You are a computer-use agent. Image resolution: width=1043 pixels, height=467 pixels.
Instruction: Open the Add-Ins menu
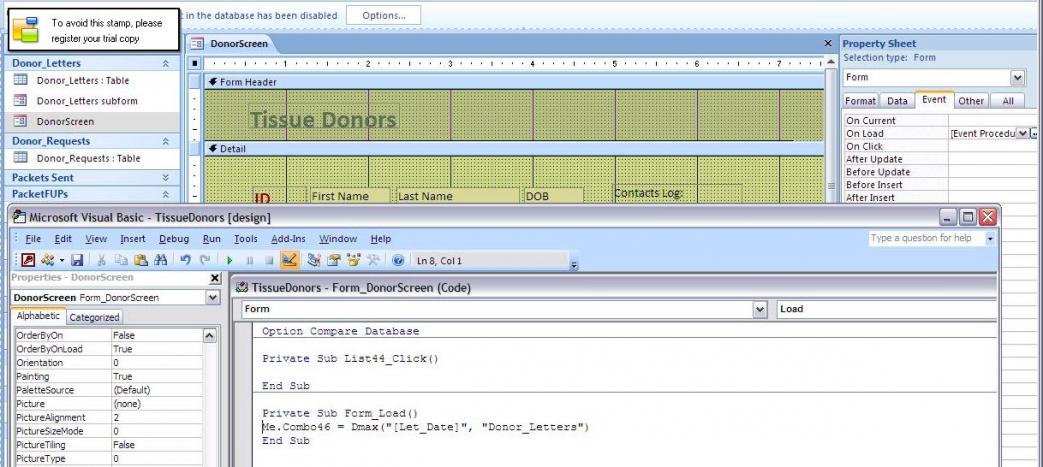coord(289,239)
